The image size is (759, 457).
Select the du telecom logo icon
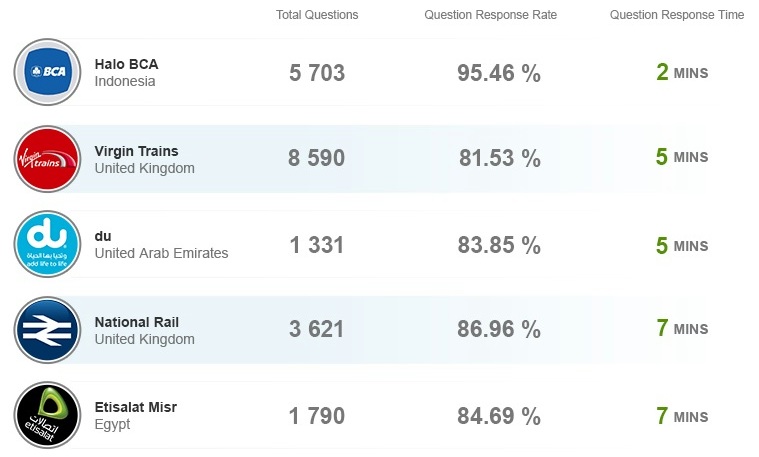[47, 244]
